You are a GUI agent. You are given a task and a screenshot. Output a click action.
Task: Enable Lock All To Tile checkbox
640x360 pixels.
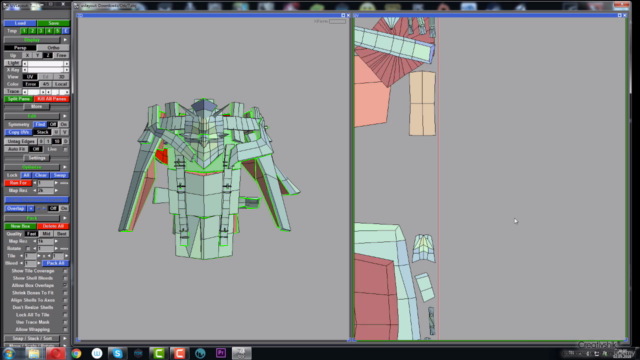coord(65,315)
